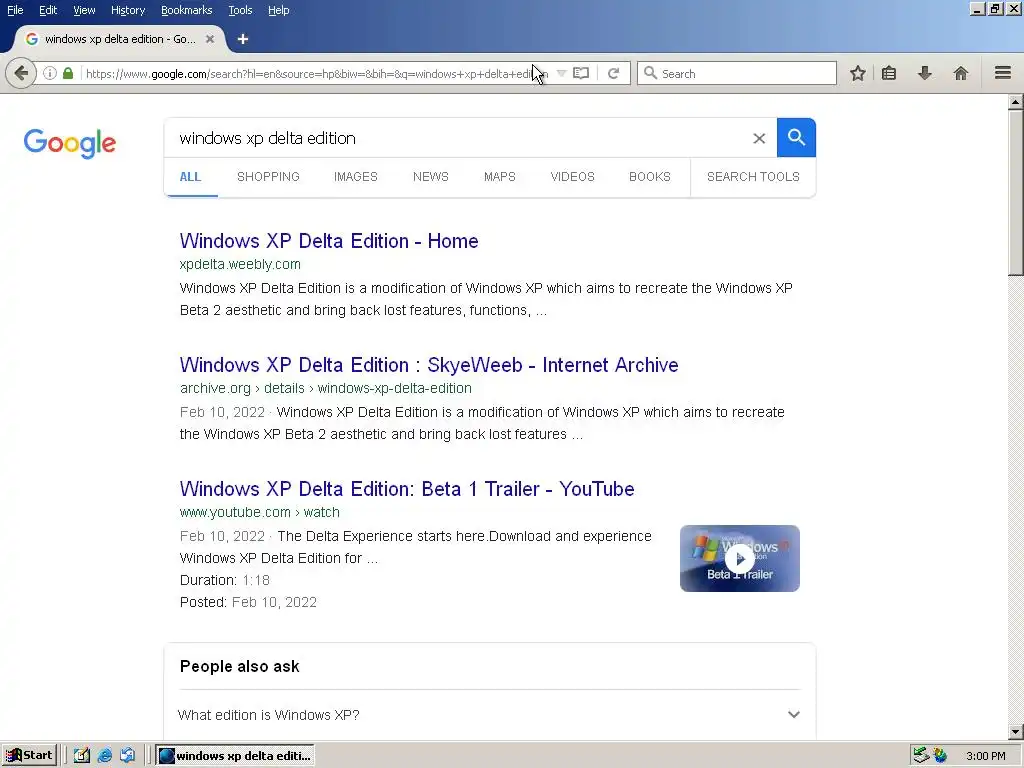Click www.youtube.com watch URL text
Screen dimensions: 1024x768
click(260, 513)
